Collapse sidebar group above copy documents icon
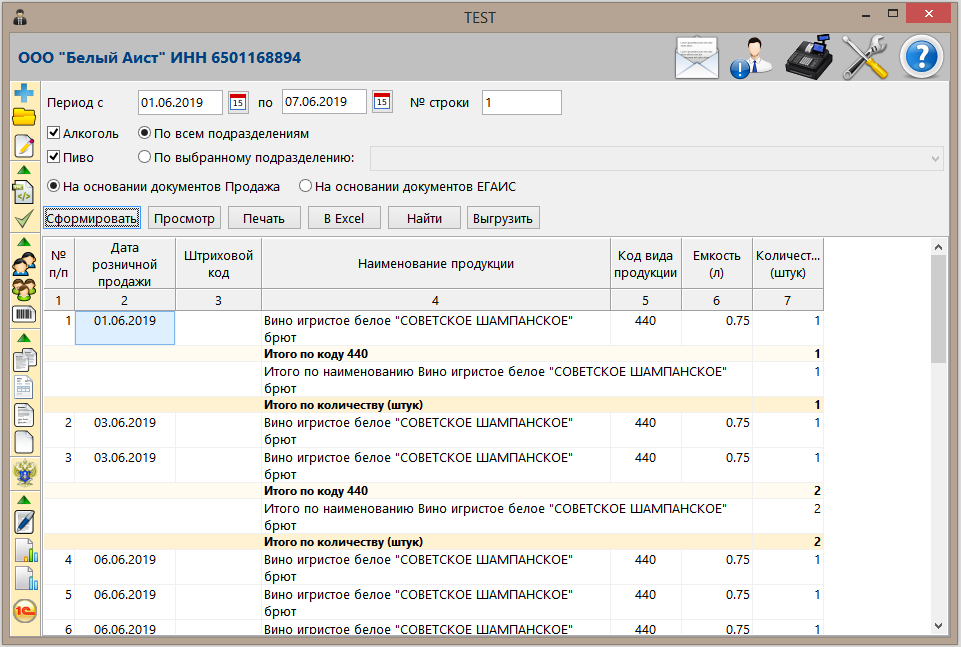Screen dimensions: 961x647 click(x=24, y=338)
